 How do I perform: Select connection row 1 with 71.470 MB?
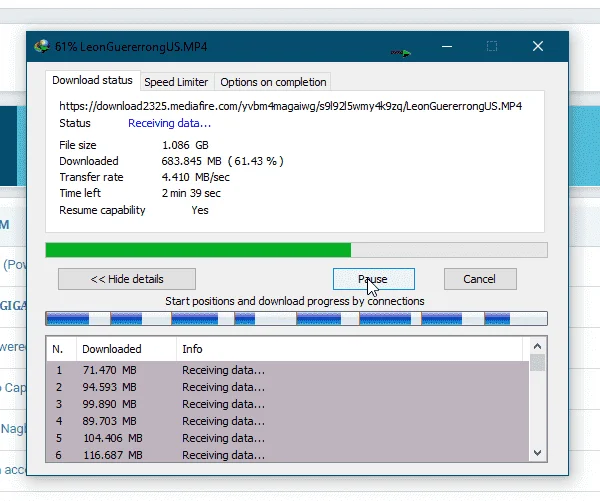click(x=288, y=370)
